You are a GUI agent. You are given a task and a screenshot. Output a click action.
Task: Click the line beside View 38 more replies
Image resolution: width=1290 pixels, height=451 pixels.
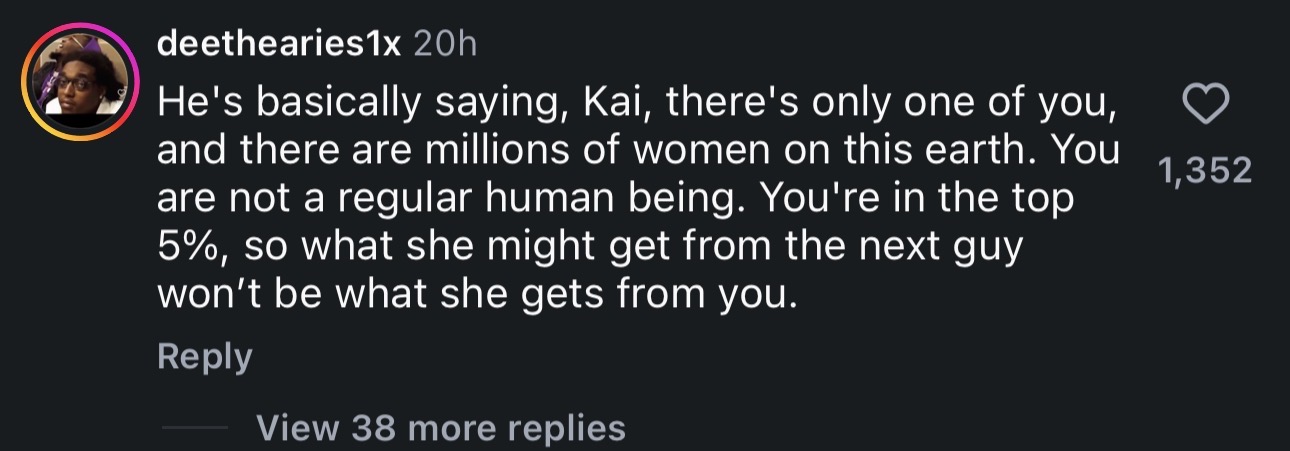(x=195, y=428)
